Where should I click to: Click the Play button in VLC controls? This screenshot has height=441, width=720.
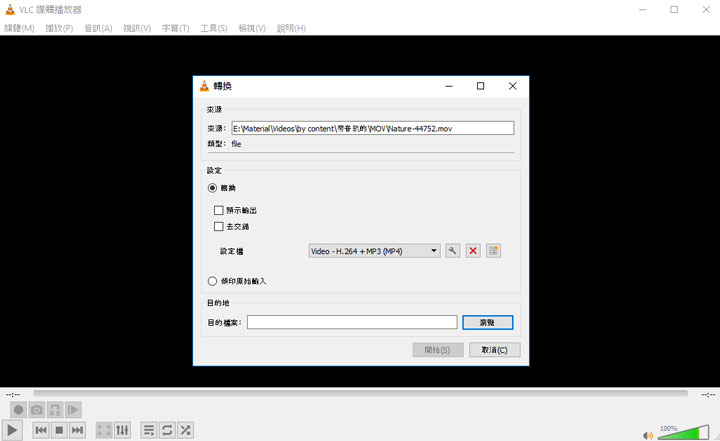coord(11,430)
